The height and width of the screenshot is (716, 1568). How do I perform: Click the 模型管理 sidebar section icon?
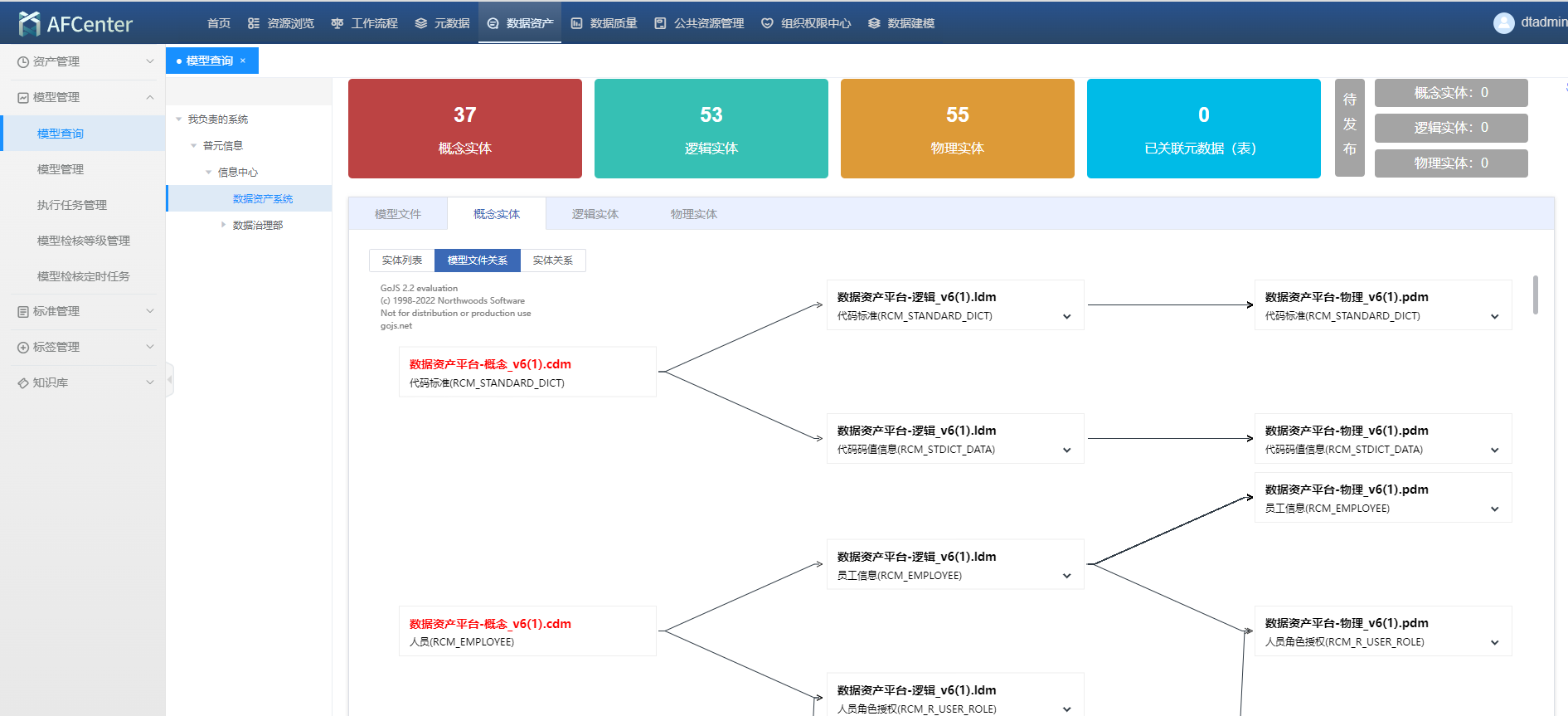23,98
